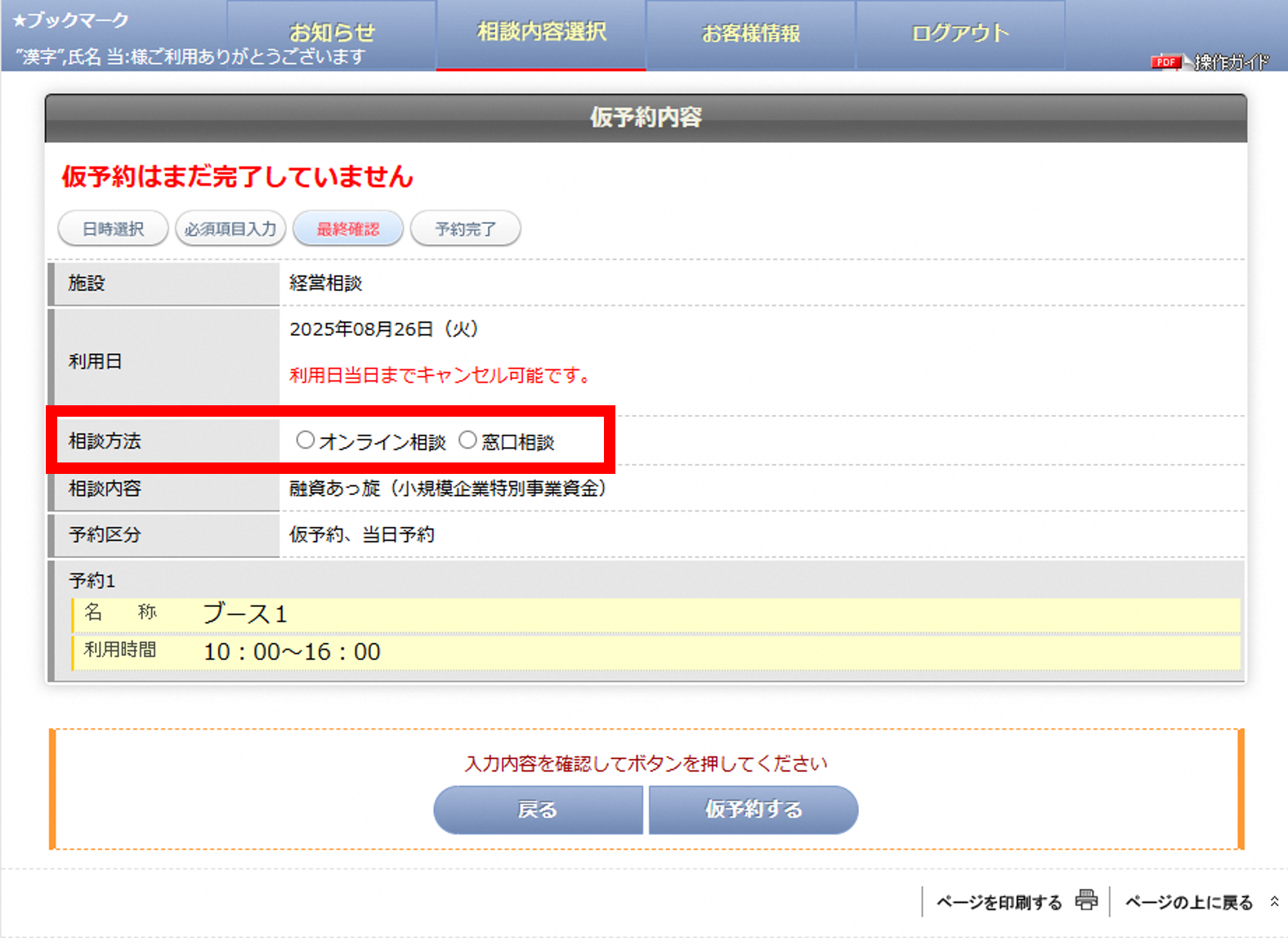Click the 予約完了 step button
1288x938 pixels.
click(465, 229)
